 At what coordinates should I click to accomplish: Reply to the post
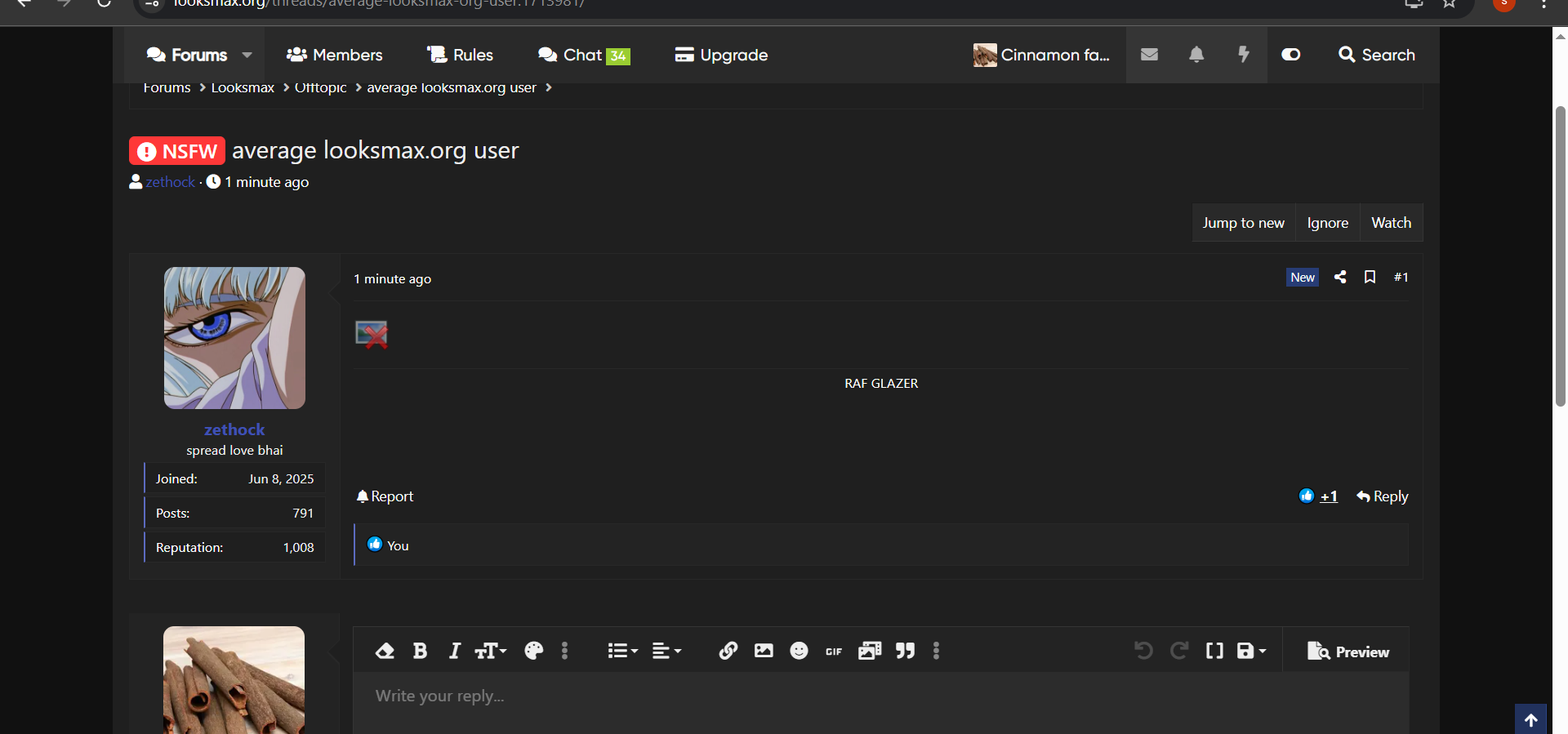(x=1383, y=496)
